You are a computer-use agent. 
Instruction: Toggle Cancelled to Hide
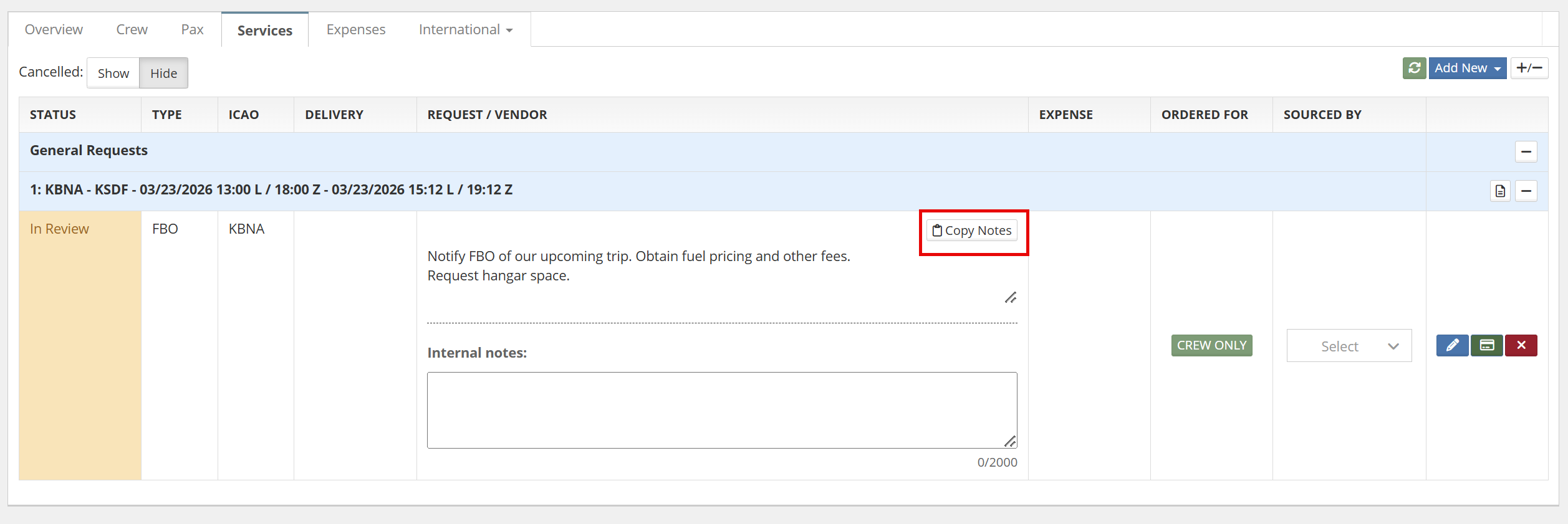(163, 74)
